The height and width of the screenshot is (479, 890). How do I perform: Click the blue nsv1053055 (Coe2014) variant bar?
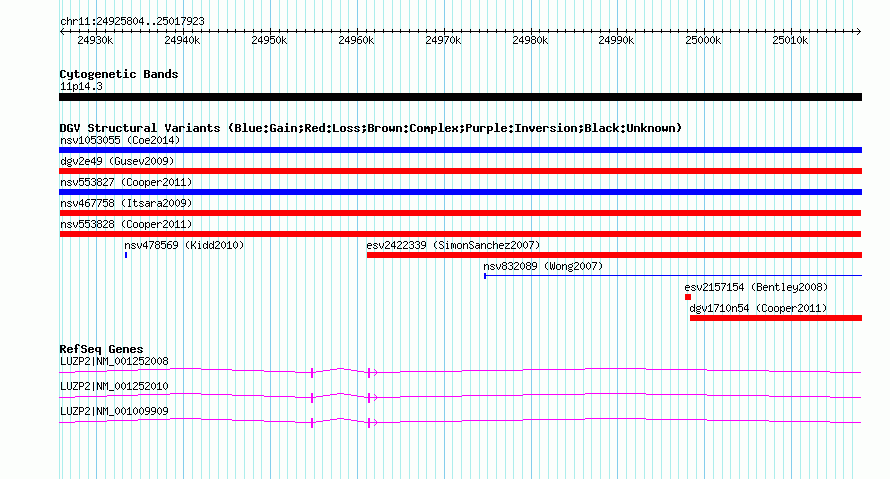click(x=460, y=150)
